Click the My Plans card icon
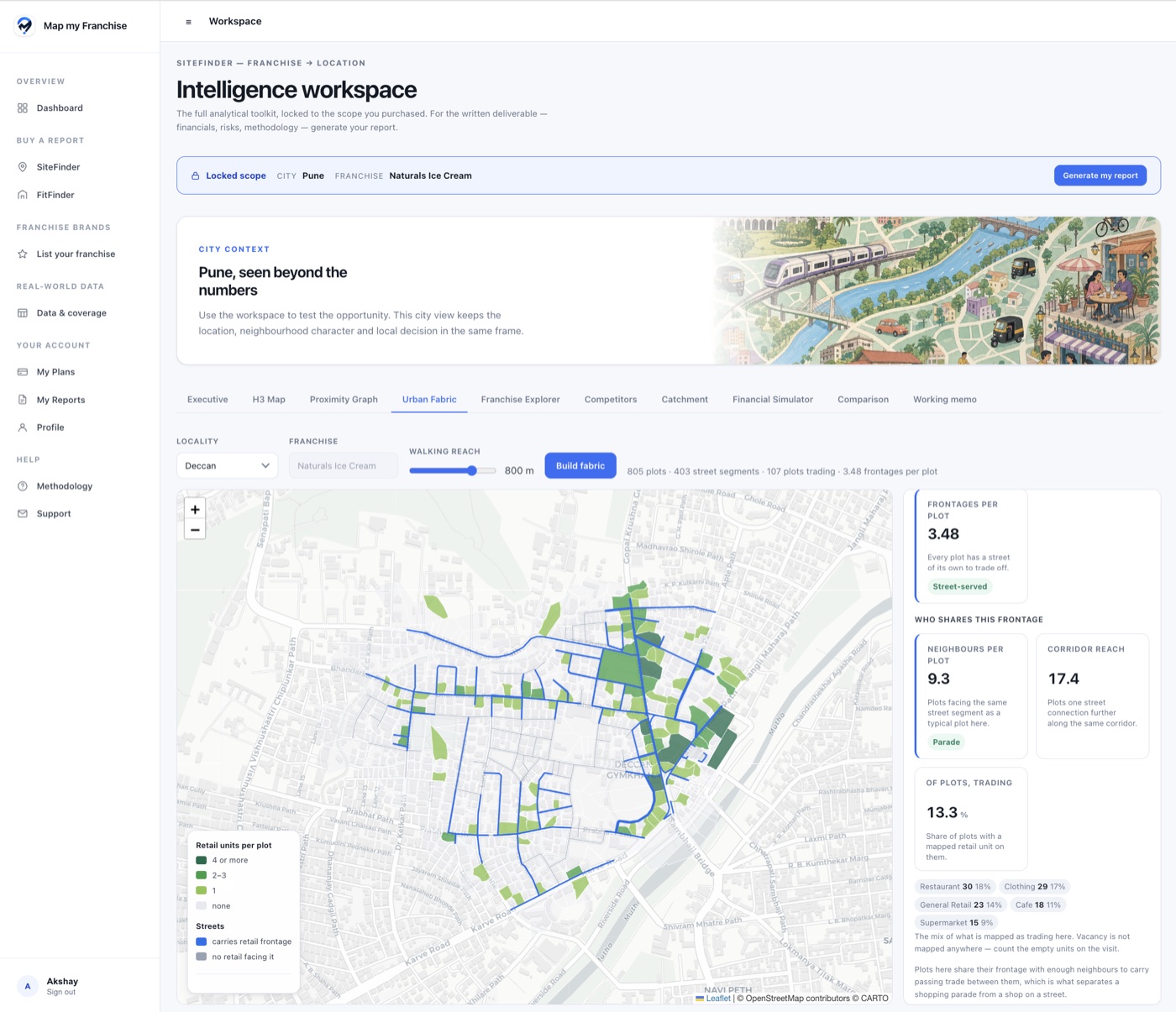1176x1012 pixels. 23,372
